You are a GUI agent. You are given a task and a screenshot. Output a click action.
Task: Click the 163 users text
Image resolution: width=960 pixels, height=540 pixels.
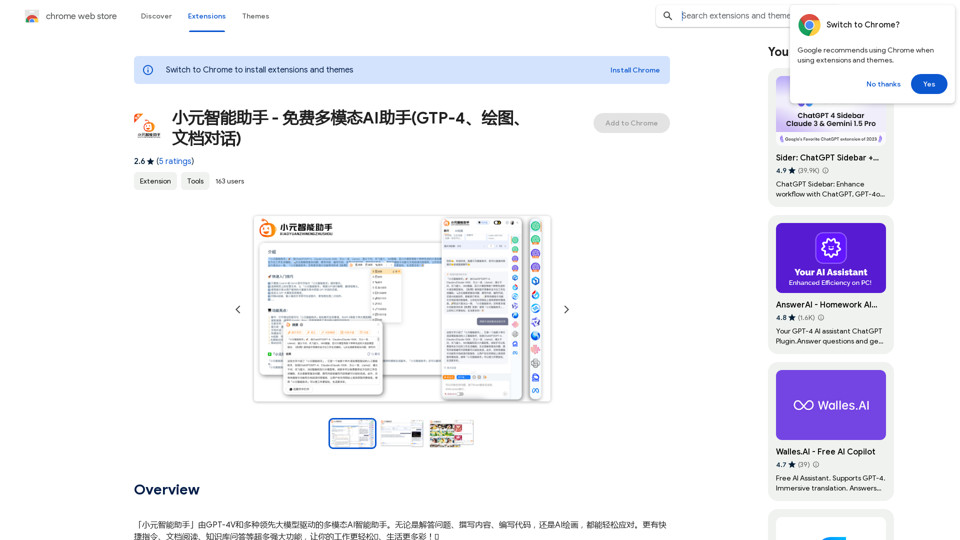click(x=230, y=181)
